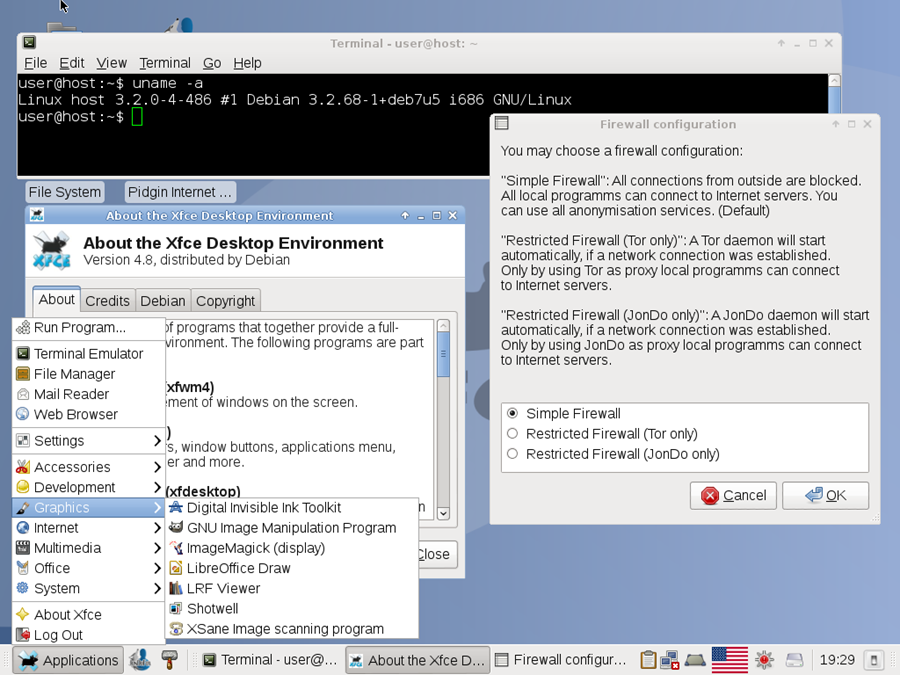Expand the Multimedia submenu arrow
This screenshot has width=900, height=675.
157,548
